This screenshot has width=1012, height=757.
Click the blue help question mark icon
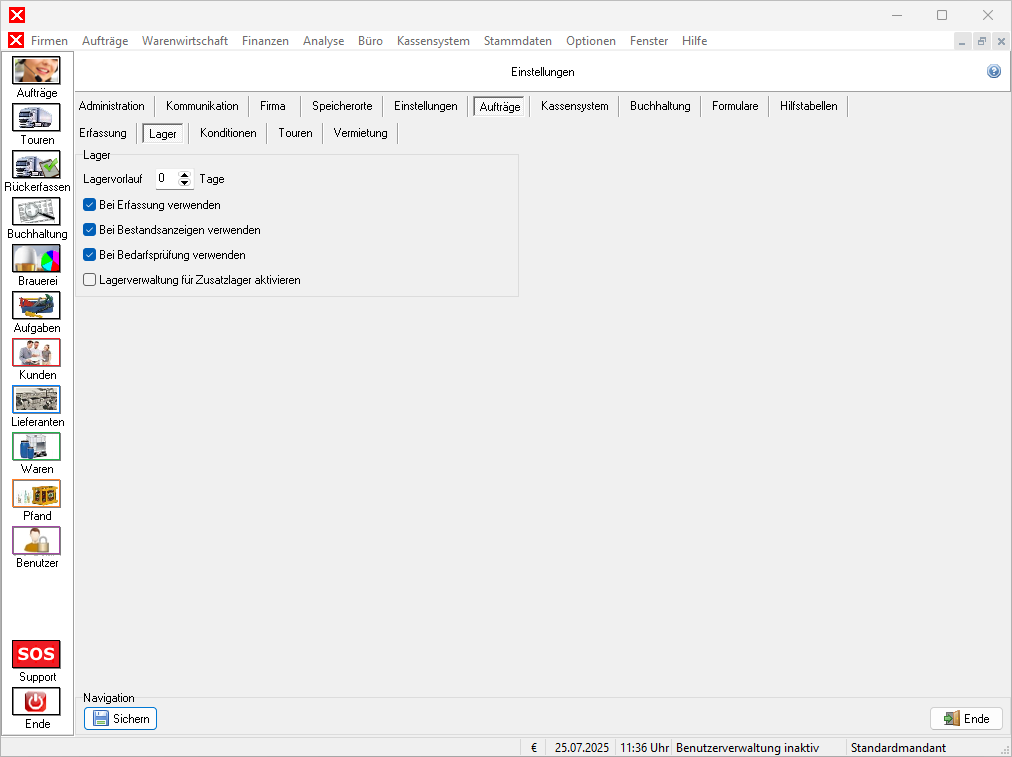(x=994, y=72)
